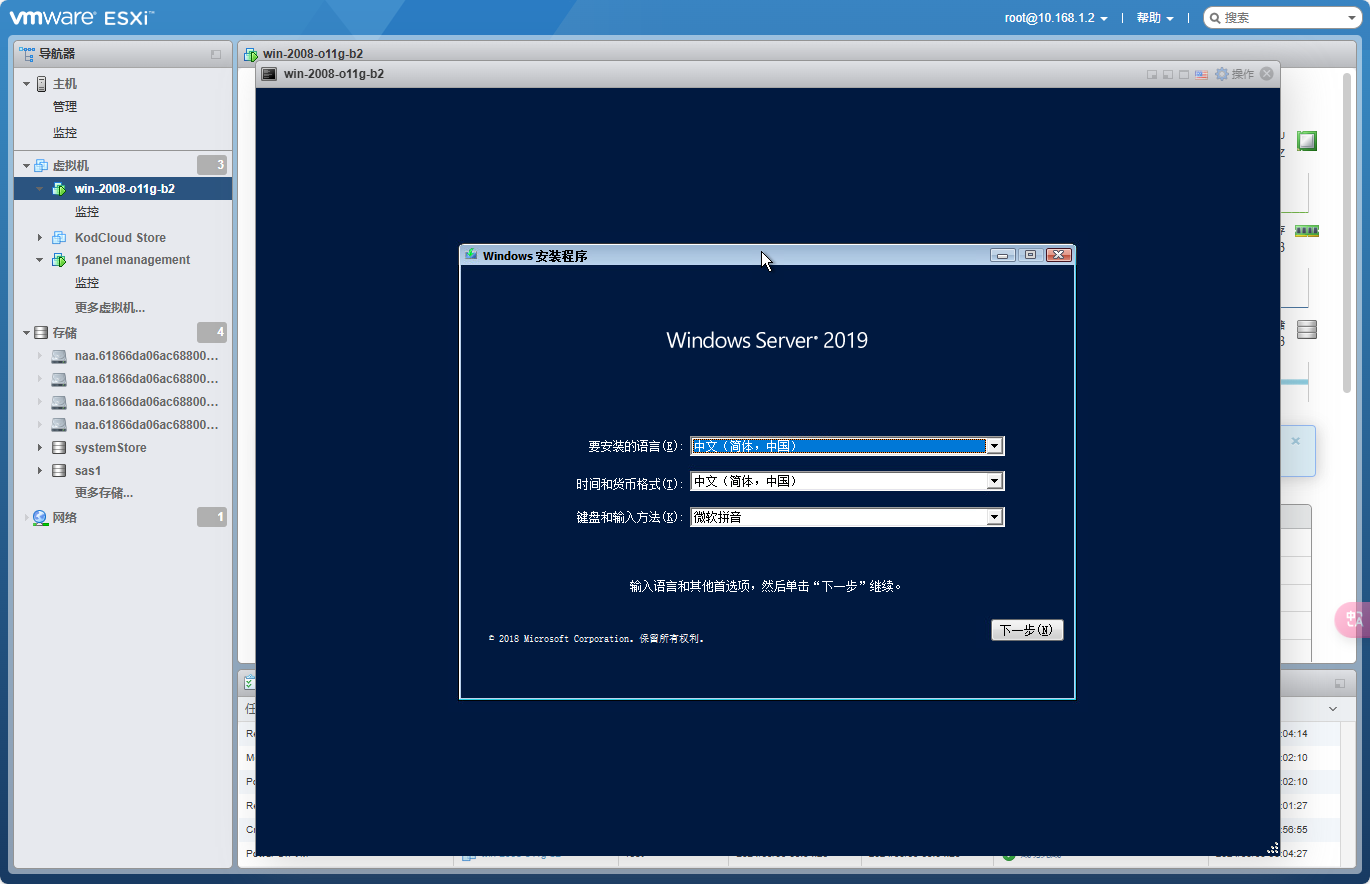Click the console resize grip corner

1273,848
